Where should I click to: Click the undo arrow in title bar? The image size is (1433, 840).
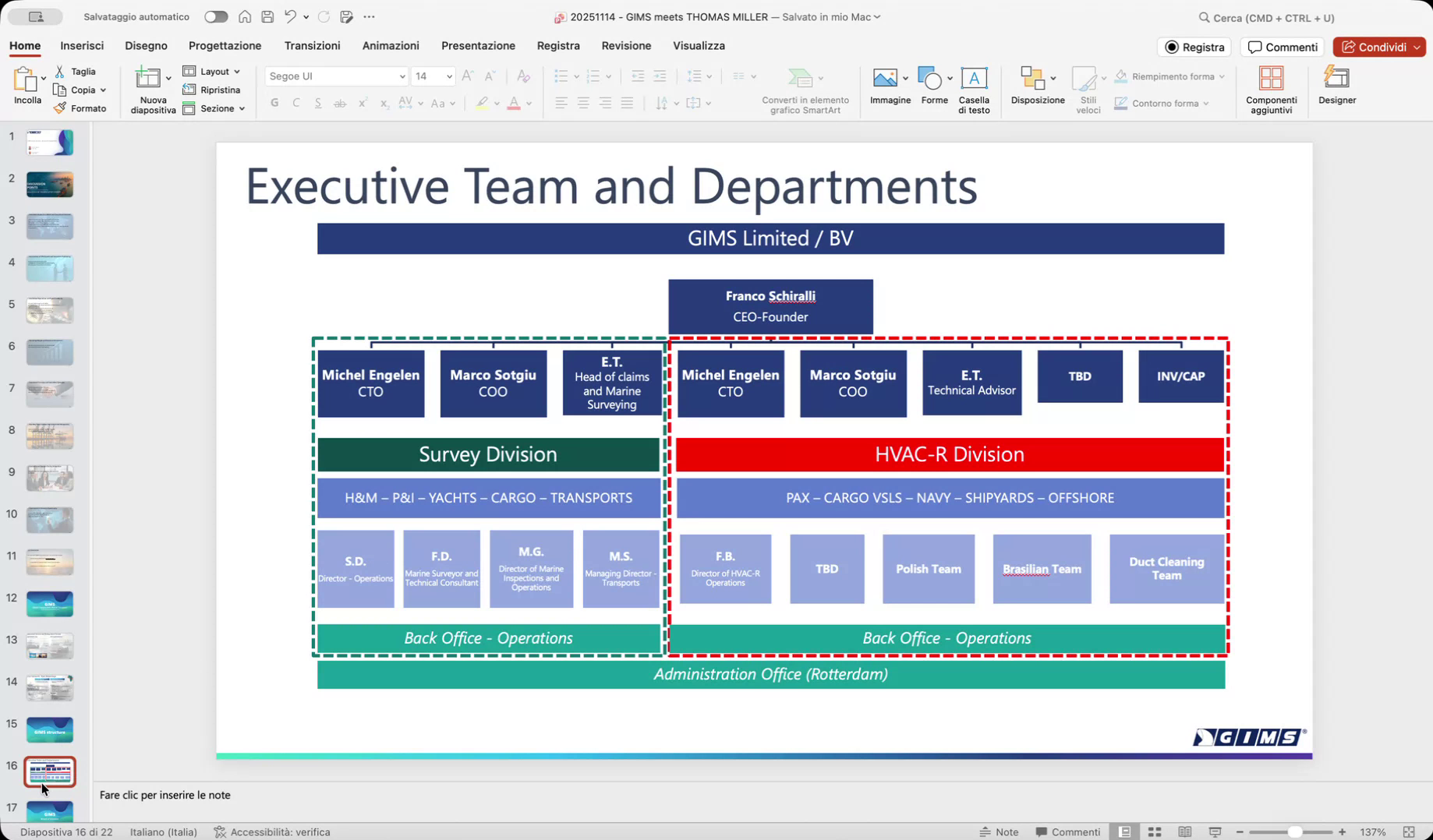(x=290, y=16)
